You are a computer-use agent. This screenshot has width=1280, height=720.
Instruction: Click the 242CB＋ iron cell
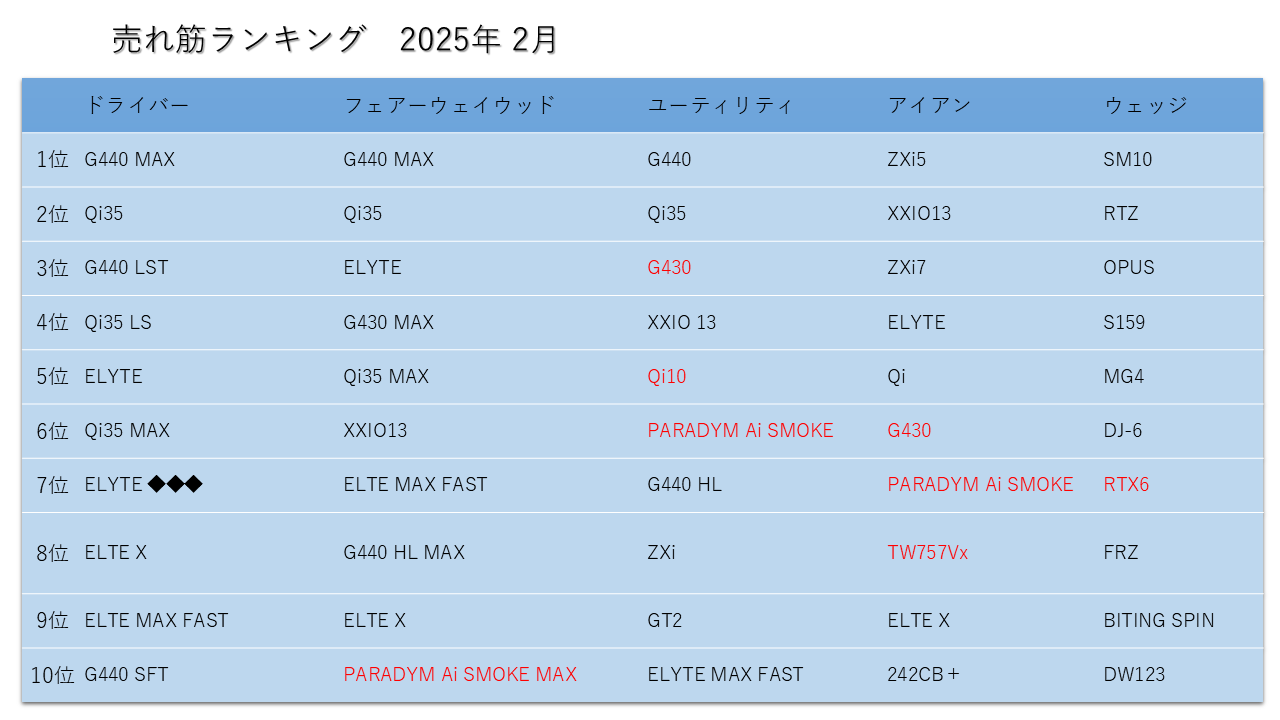tap(923, 675)
